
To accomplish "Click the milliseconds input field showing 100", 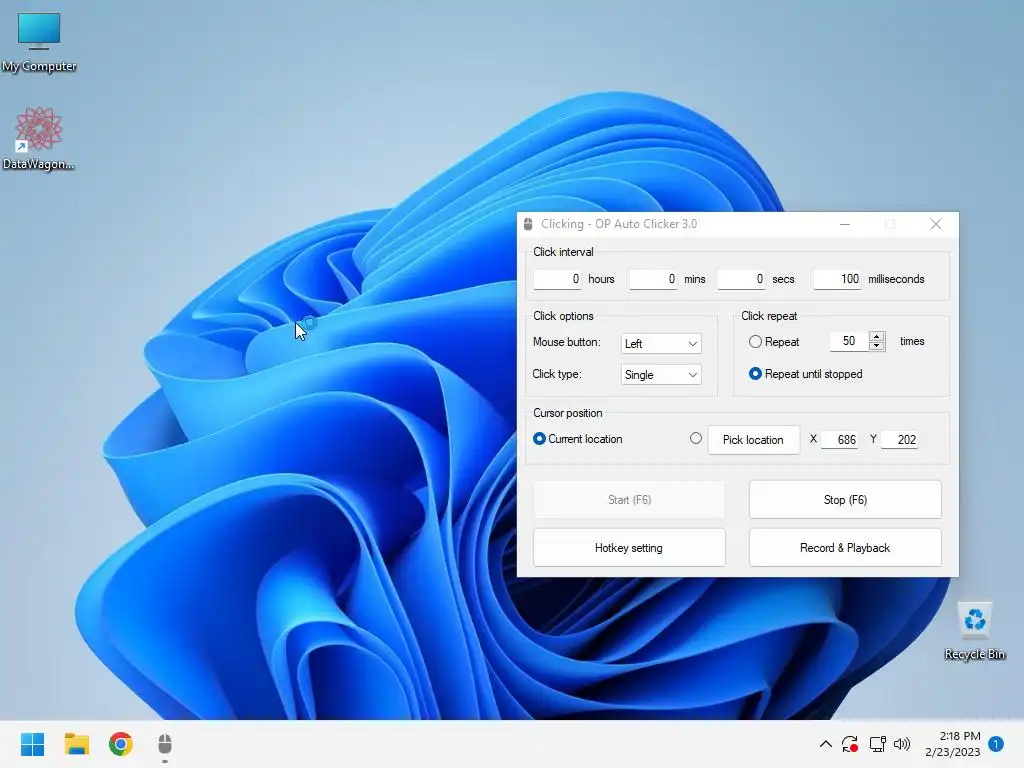I will [837, 279].
